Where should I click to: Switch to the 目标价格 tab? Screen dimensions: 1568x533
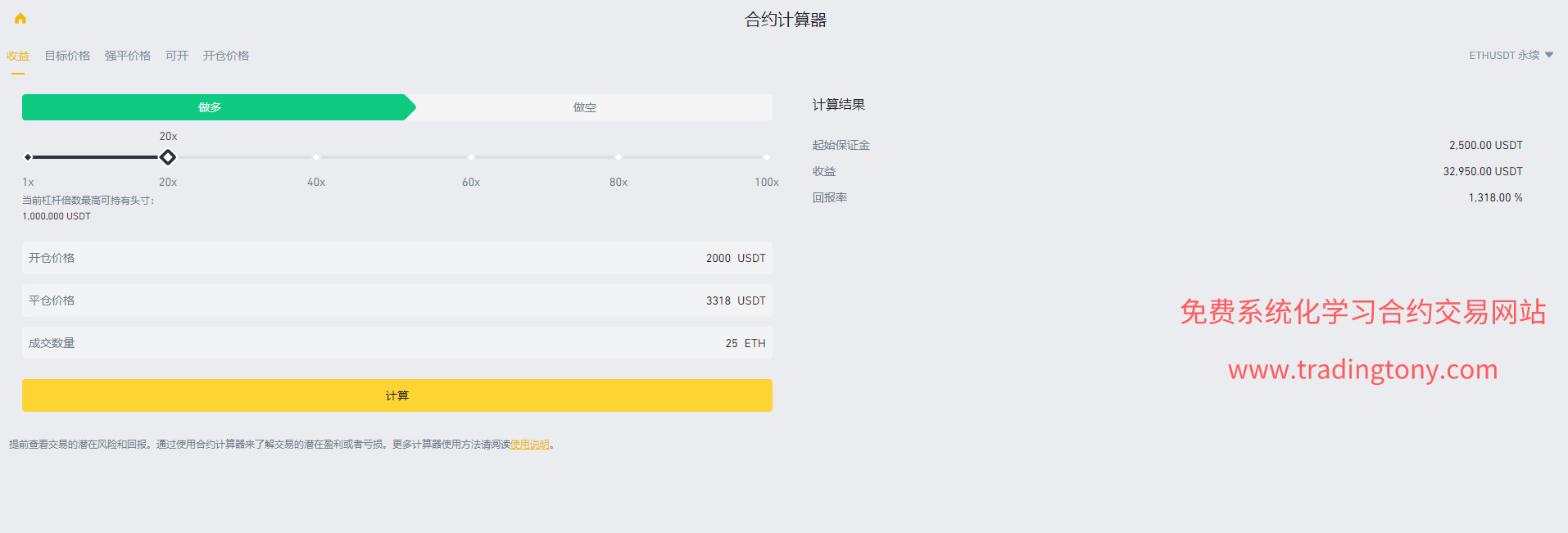(x=67, y=56)
